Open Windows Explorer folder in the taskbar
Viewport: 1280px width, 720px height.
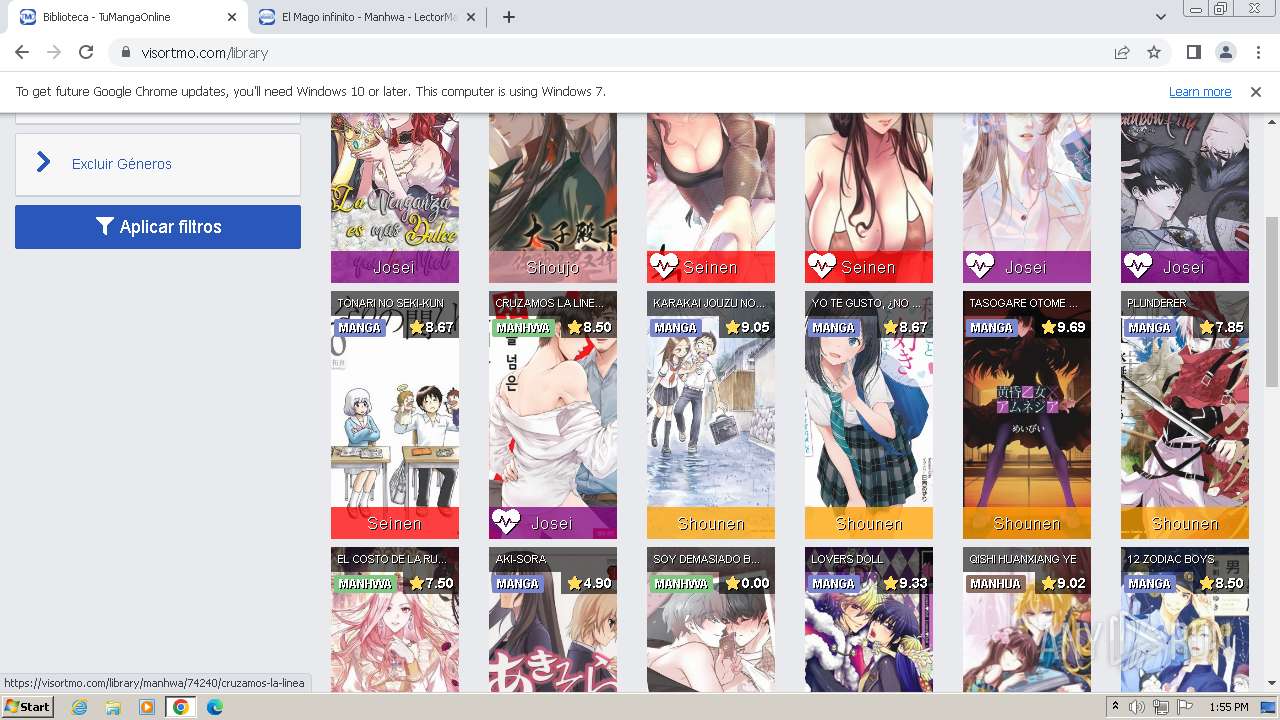click(x=113, y=707)
